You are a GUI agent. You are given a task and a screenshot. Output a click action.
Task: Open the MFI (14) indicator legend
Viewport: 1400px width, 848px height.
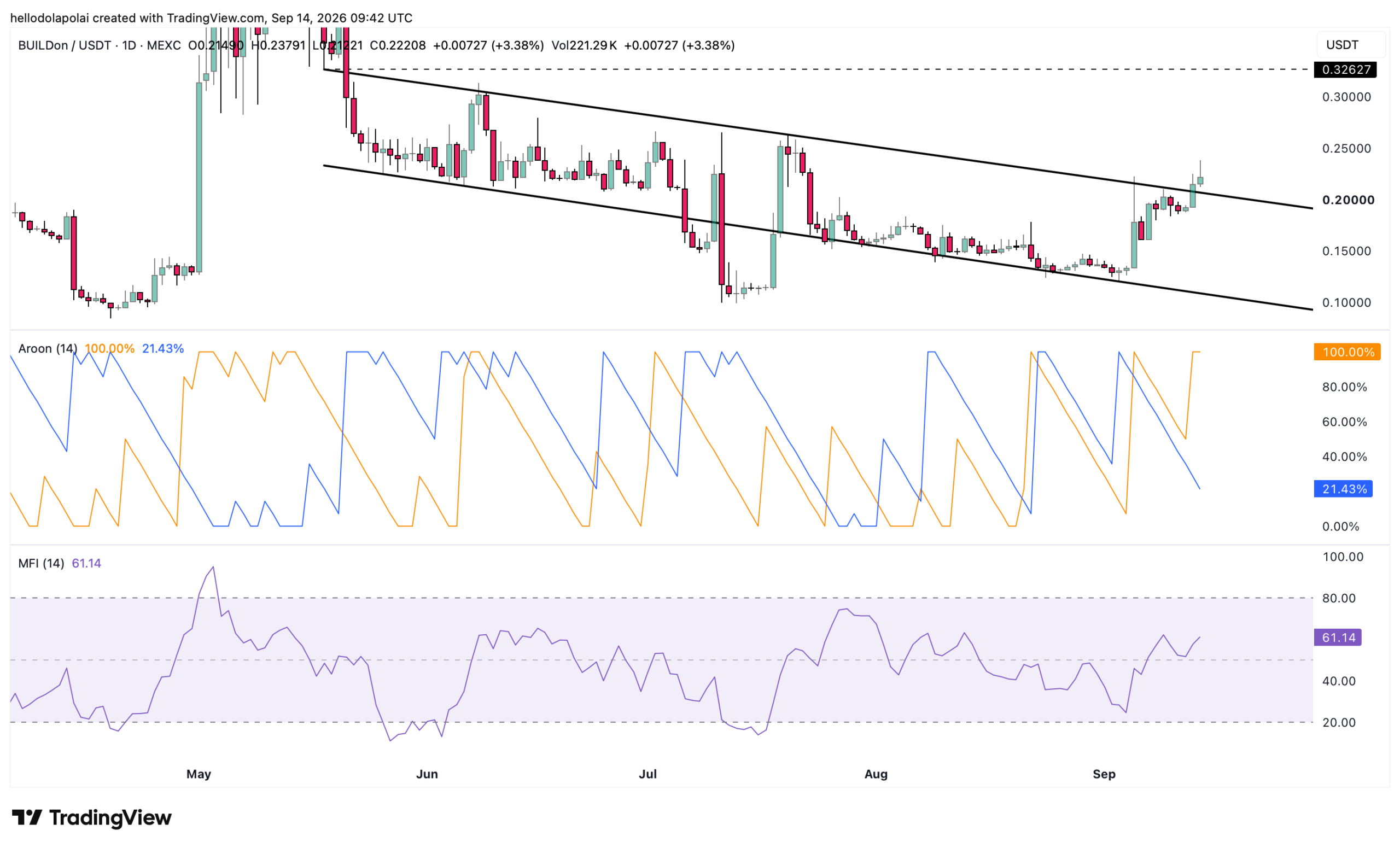[x=41, y=564]
